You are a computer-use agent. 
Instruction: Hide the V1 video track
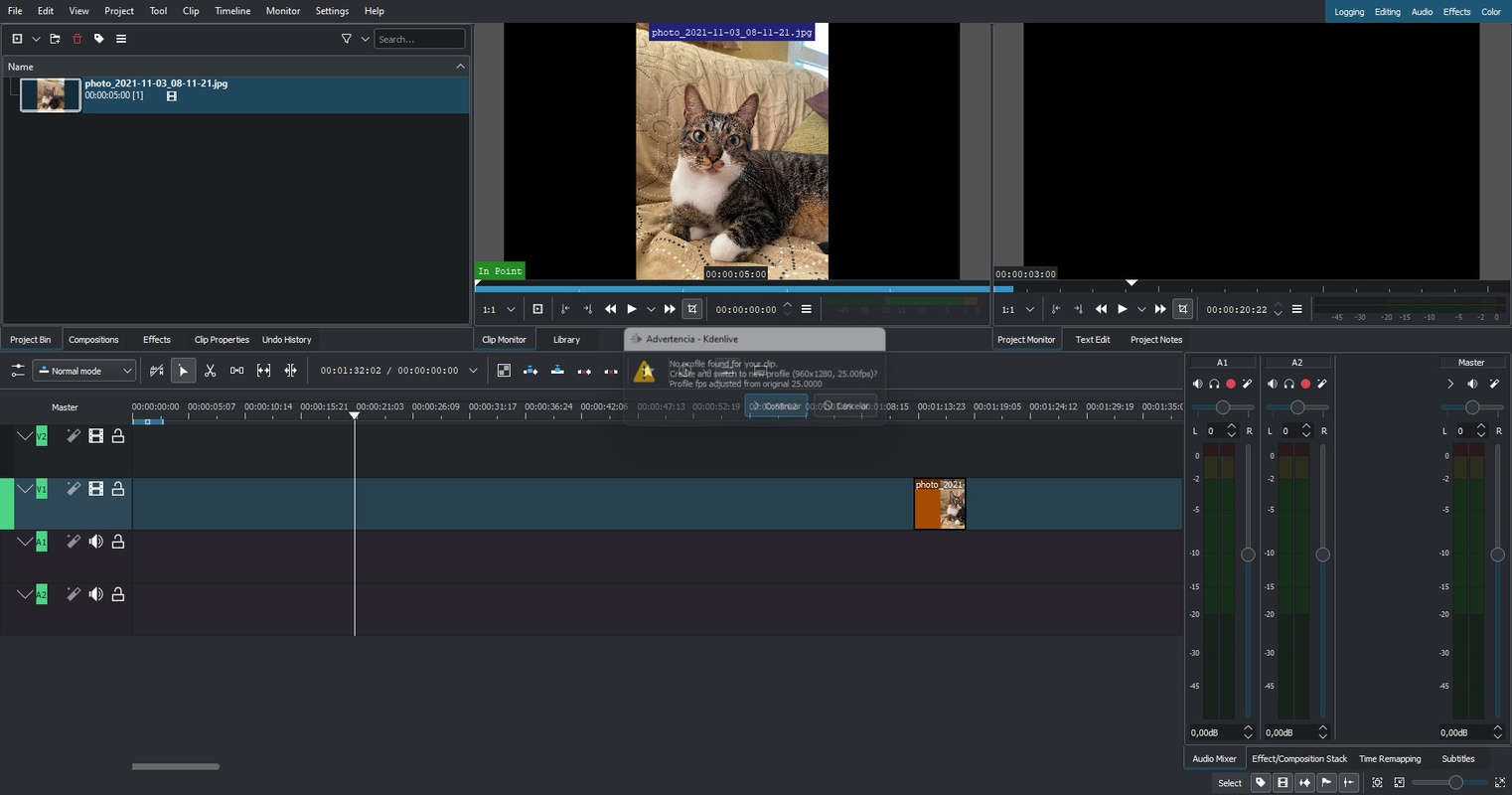point(95,489)
